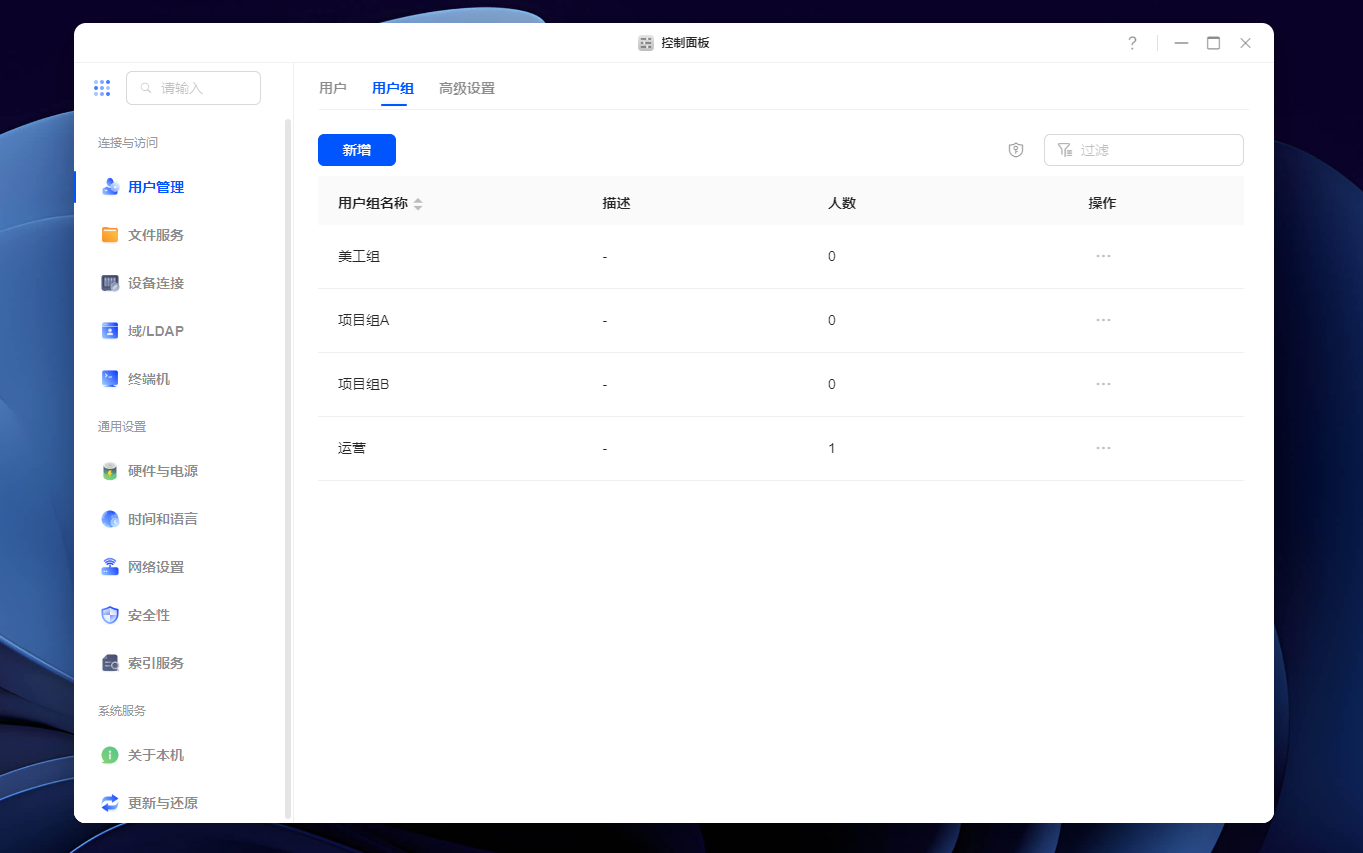This screenshot has height=853, width=1363.
Task: Open the app grid launcher icon
Action: 102,88
